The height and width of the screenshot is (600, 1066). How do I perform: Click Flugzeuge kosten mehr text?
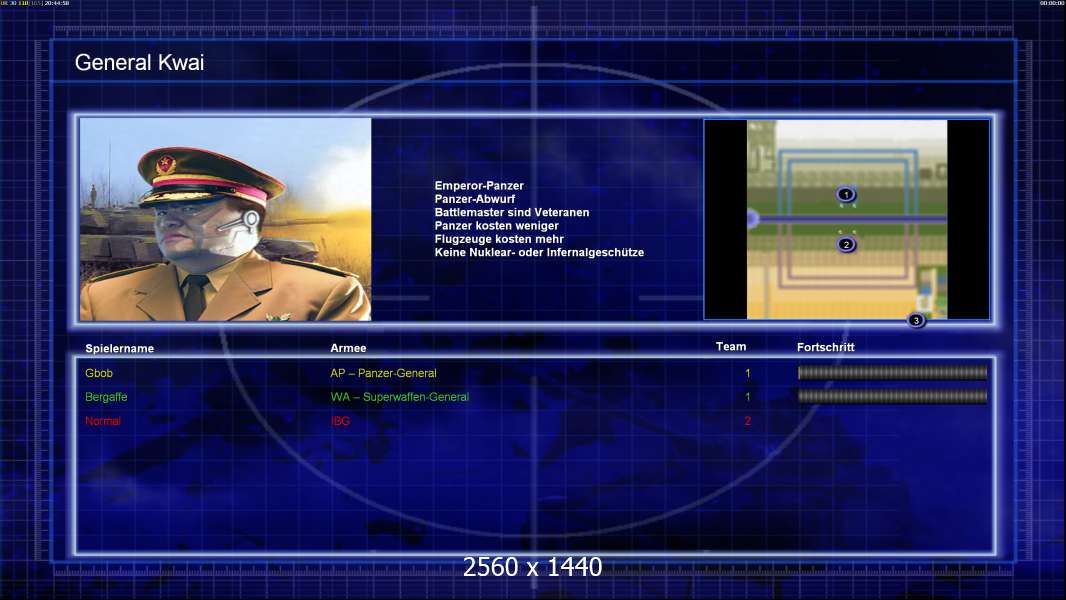(499, 239)
